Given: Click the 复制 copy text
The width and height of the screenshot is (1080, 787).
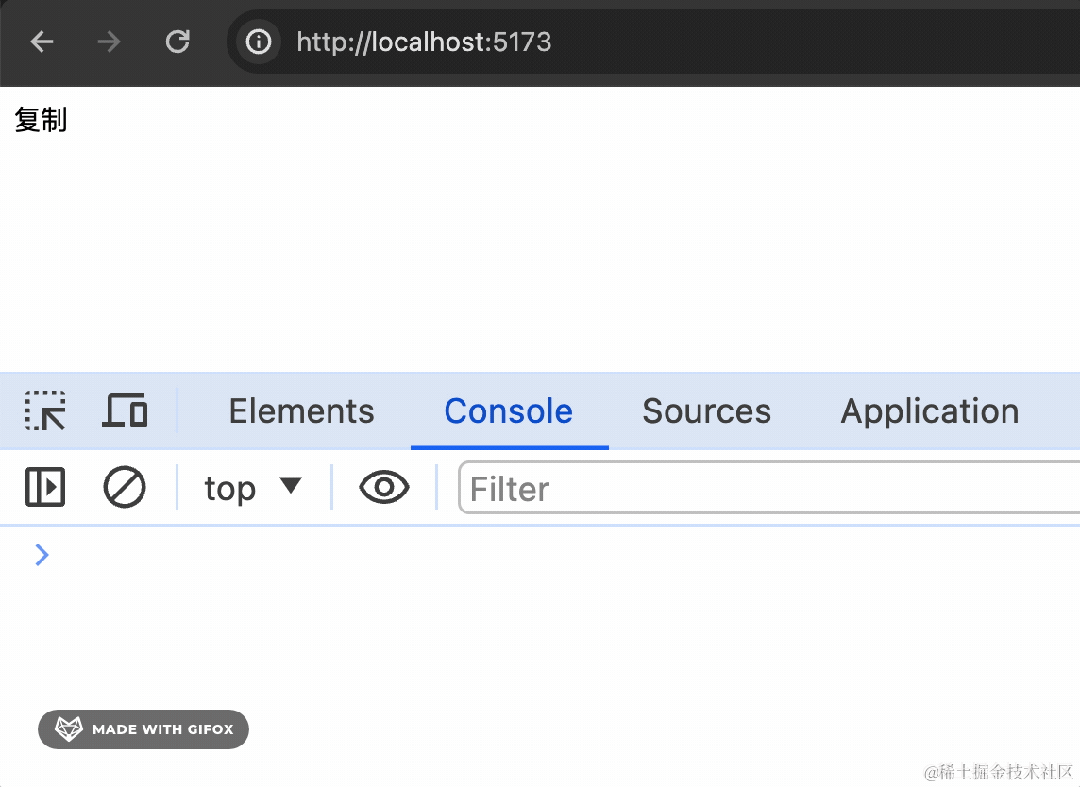Looking at the screenshot, I should 41,121.
